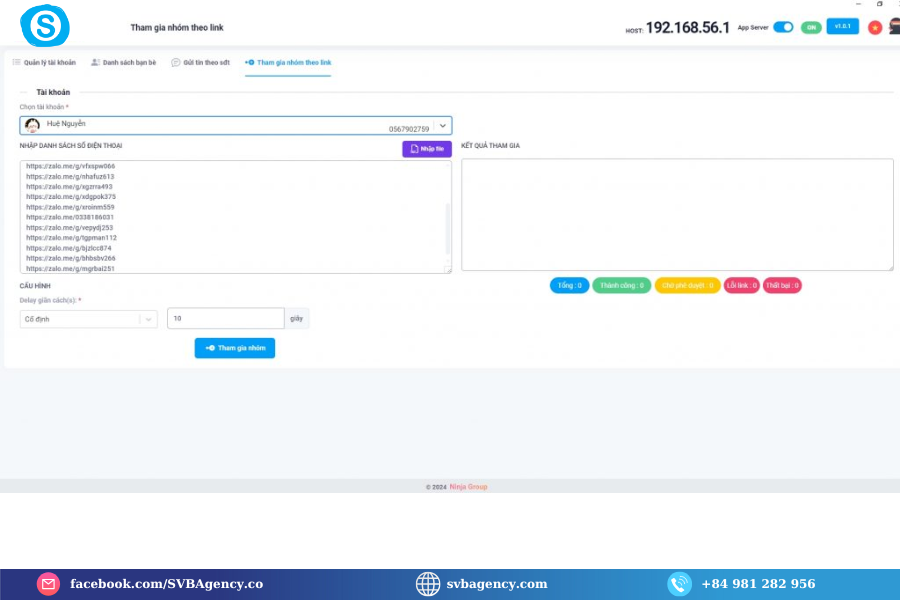Click the globe icon beside svbagency.com

pos(428,584)
